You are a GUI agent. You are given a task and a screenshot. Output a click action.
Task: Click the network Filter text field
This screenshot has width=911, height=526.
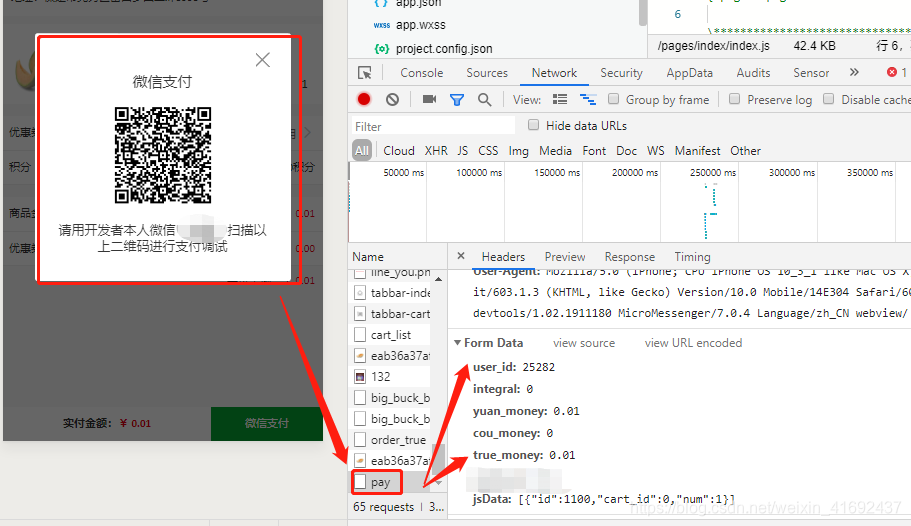[x=433, y=126]
